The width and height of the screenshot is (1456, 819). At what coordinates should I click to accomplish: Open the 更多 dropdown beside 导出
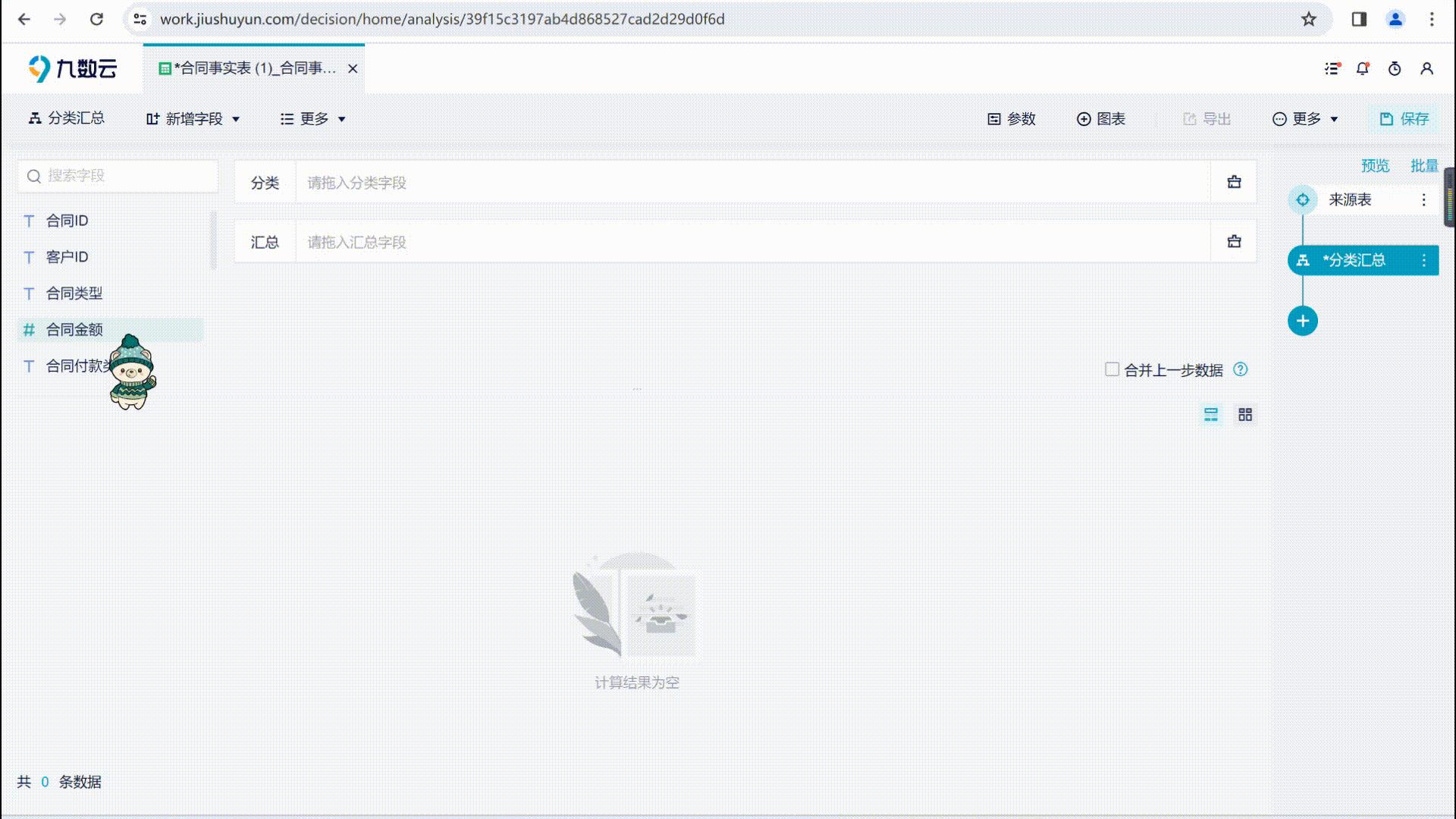click(x=1305, y=119)
